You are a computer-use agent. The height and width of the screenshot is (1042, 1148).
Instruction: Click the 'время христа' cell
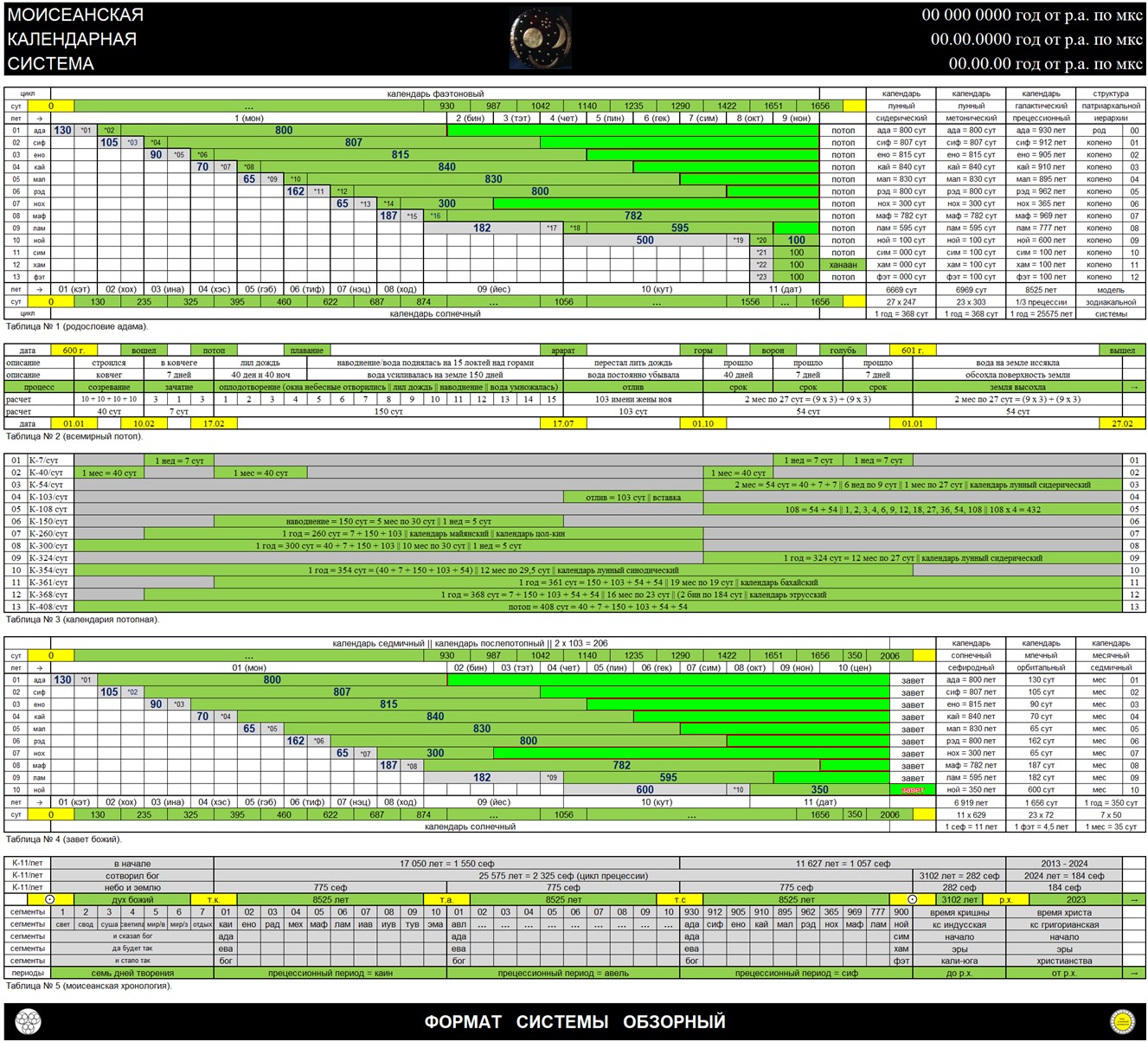(1064, 913)
